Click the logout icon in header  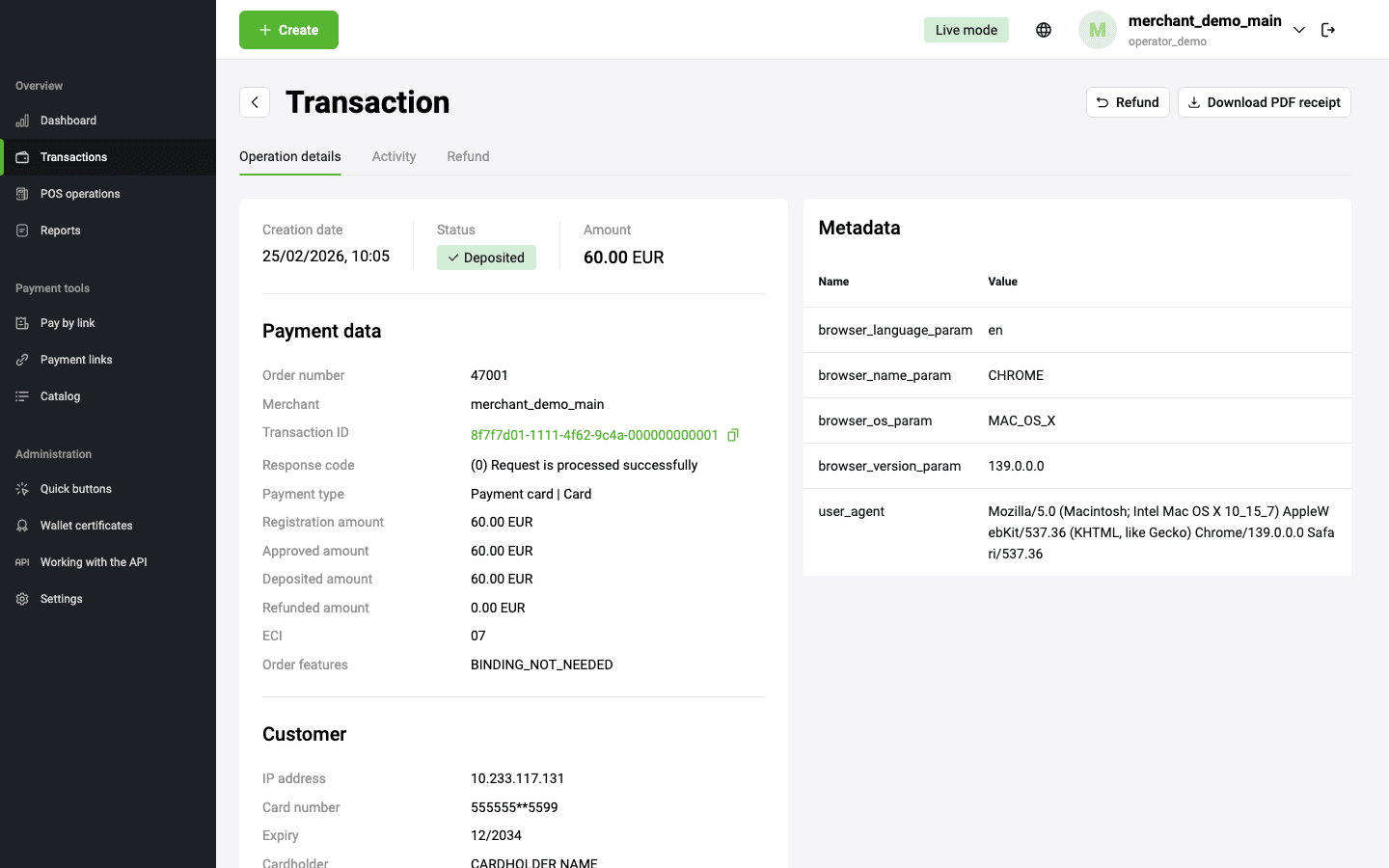1328,30
